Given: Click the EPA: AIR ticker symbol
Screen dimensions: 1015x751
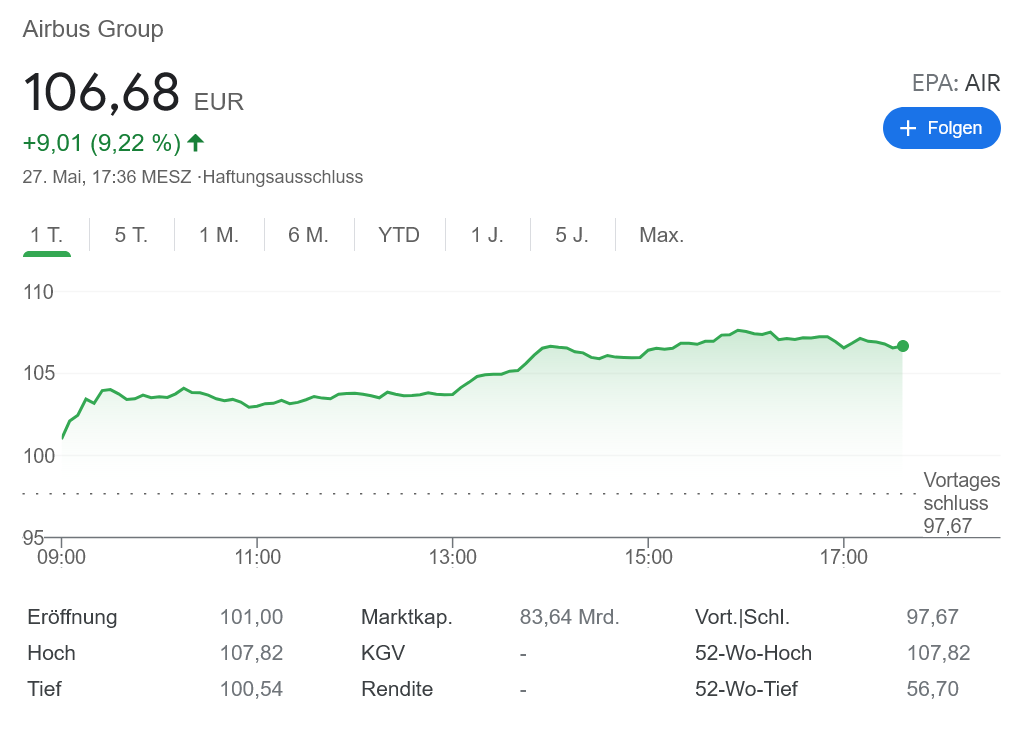Looking at the screenshot, I should coord(956,83).
